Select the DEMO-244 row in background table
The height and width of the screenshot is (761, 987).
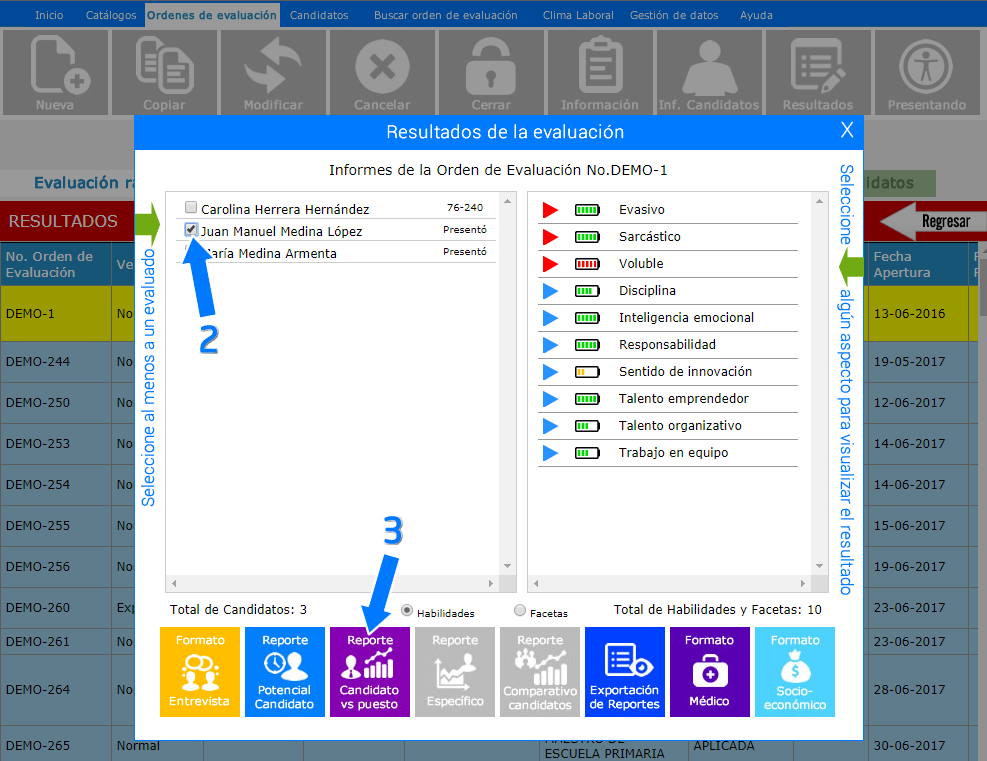click(67, 362)
